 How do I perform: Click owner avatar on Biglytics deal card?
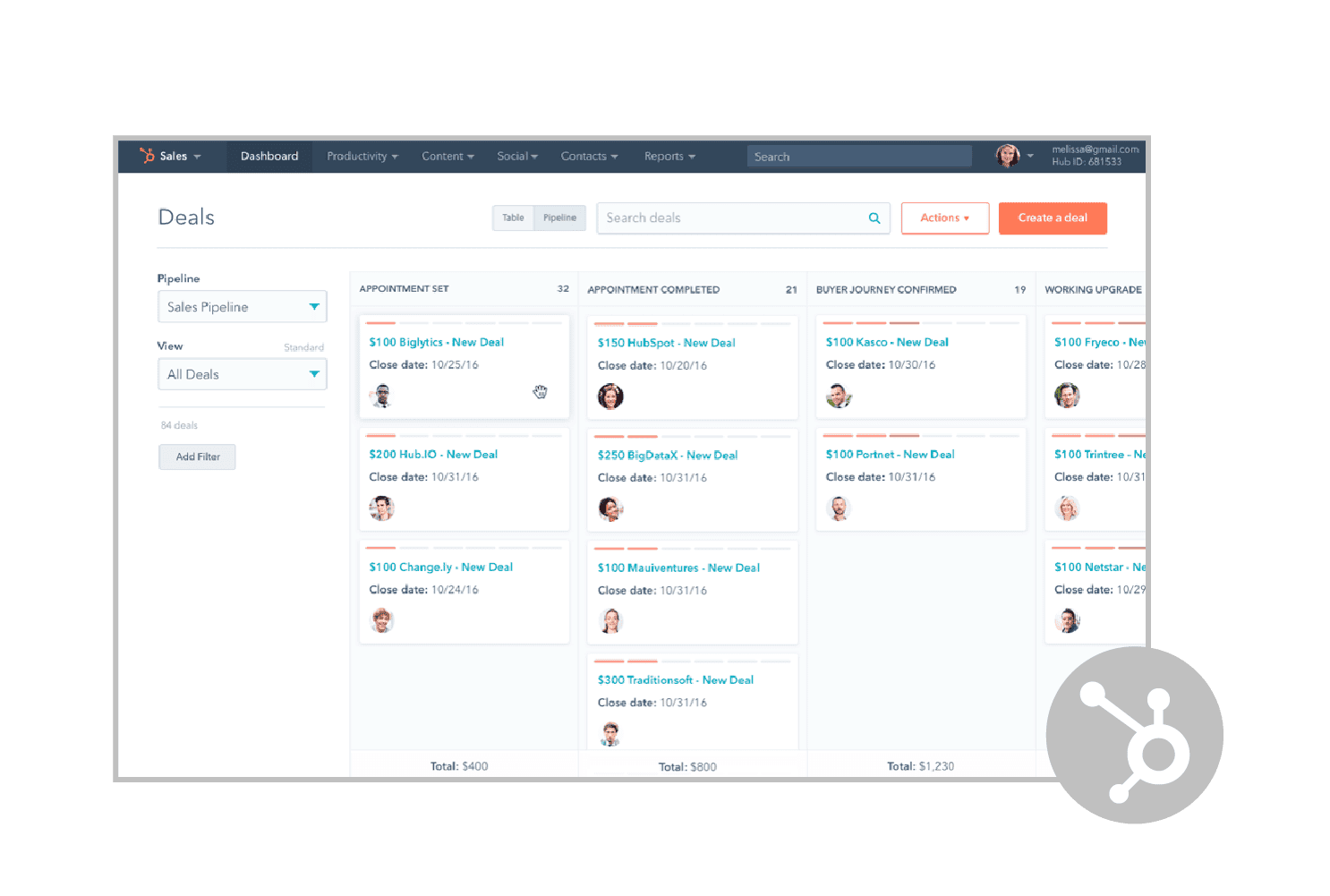coord(382,396)
